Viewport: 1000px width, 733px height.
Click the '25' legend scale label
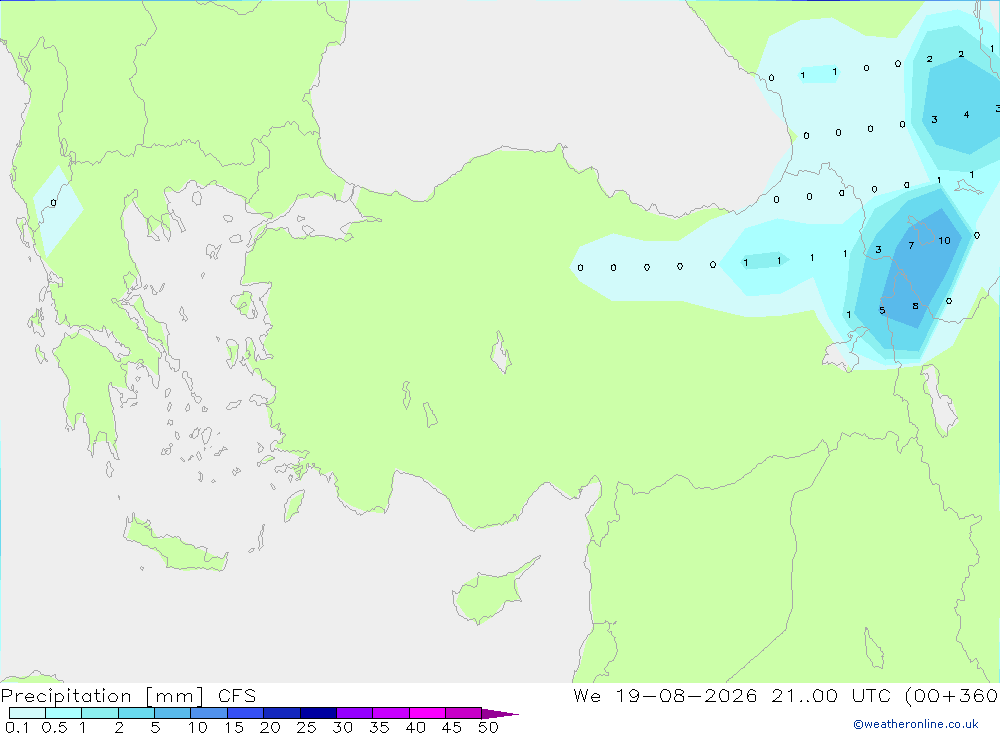pyautogui.click(x=307, y=727)
